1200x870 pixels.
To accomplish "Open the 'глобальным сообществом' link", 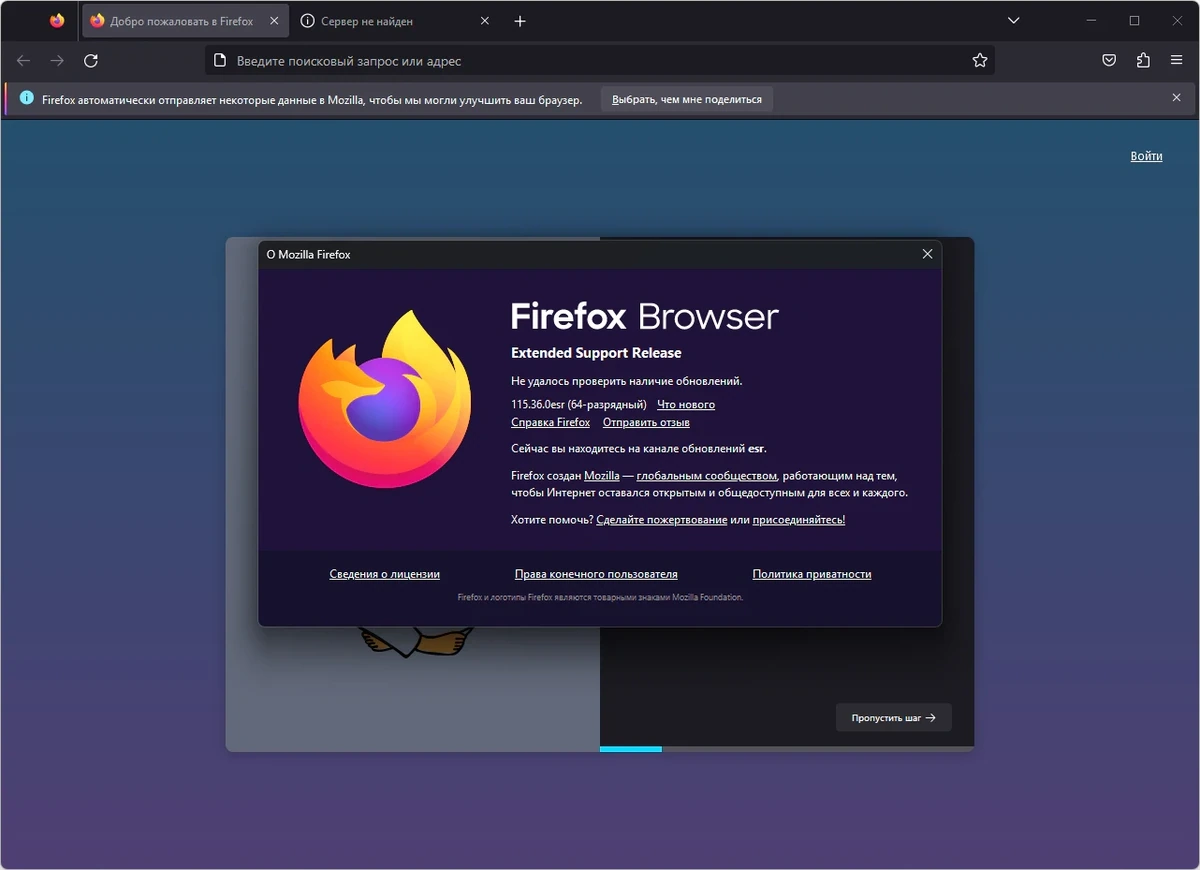I will 706,476.
